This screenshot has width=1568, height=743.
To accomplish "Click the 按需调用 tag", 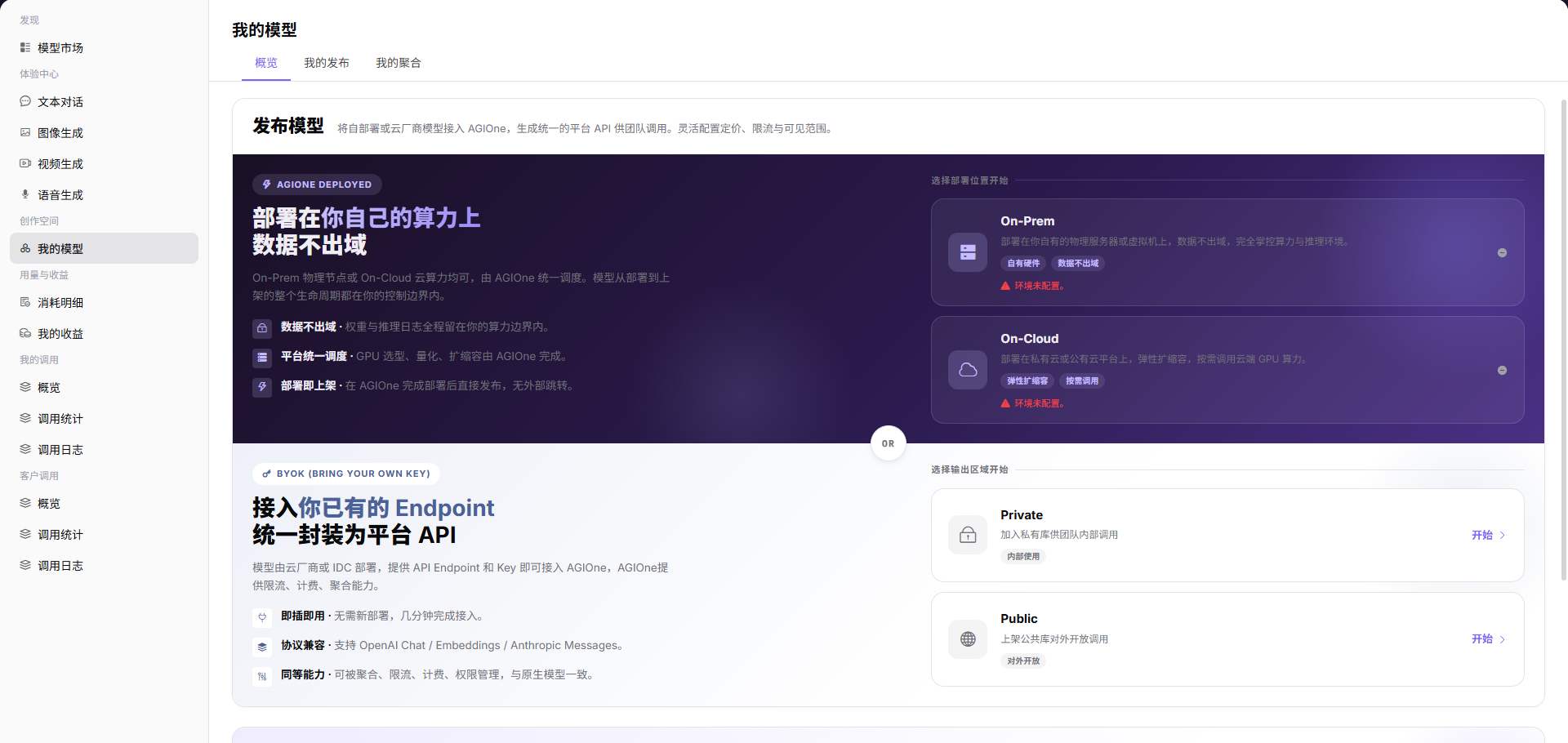I will pyautogui.click(x=1082, y=380).
